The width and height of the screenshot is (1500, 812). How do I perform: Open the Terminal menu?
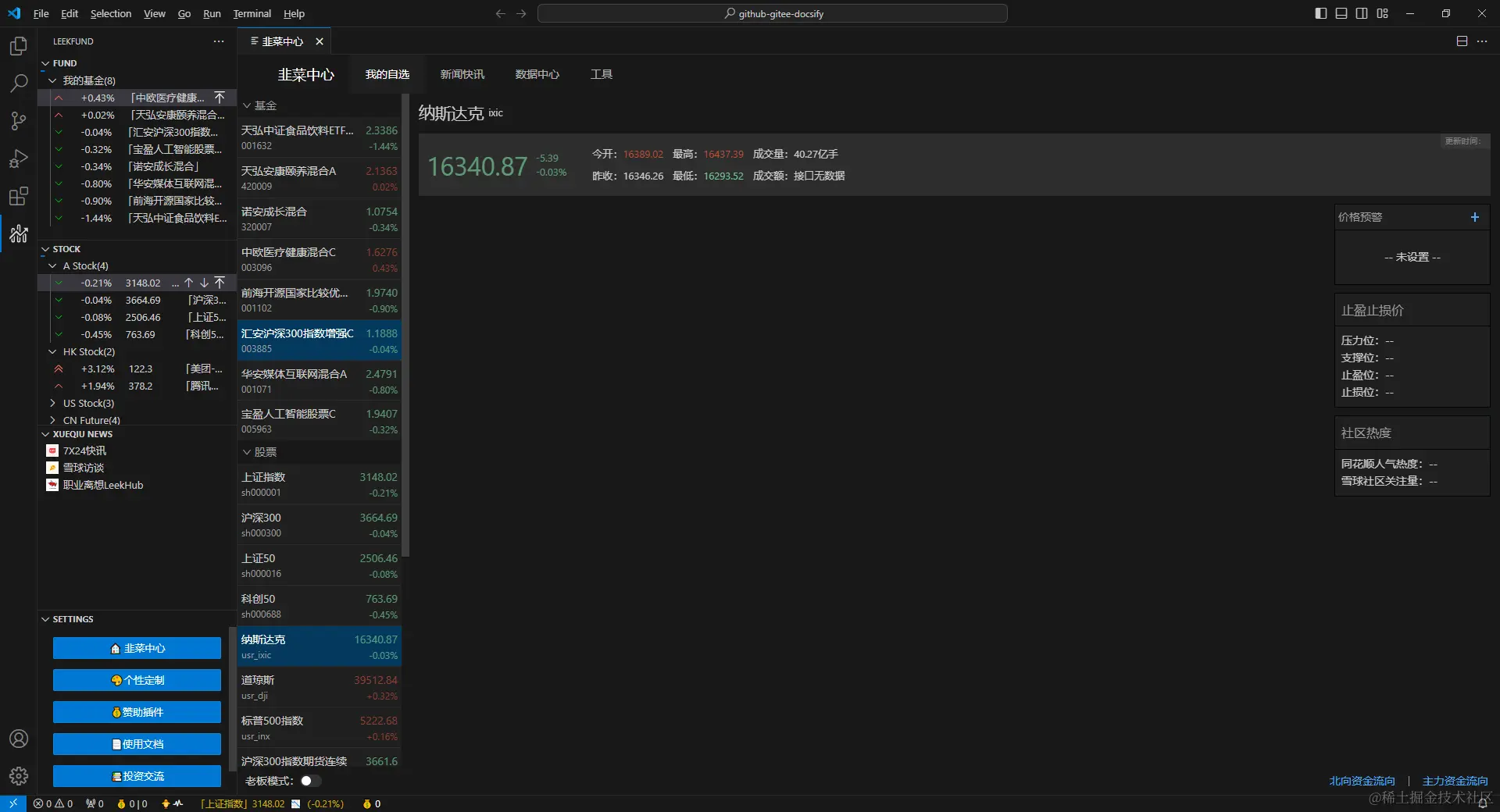[x=252, y=13]
